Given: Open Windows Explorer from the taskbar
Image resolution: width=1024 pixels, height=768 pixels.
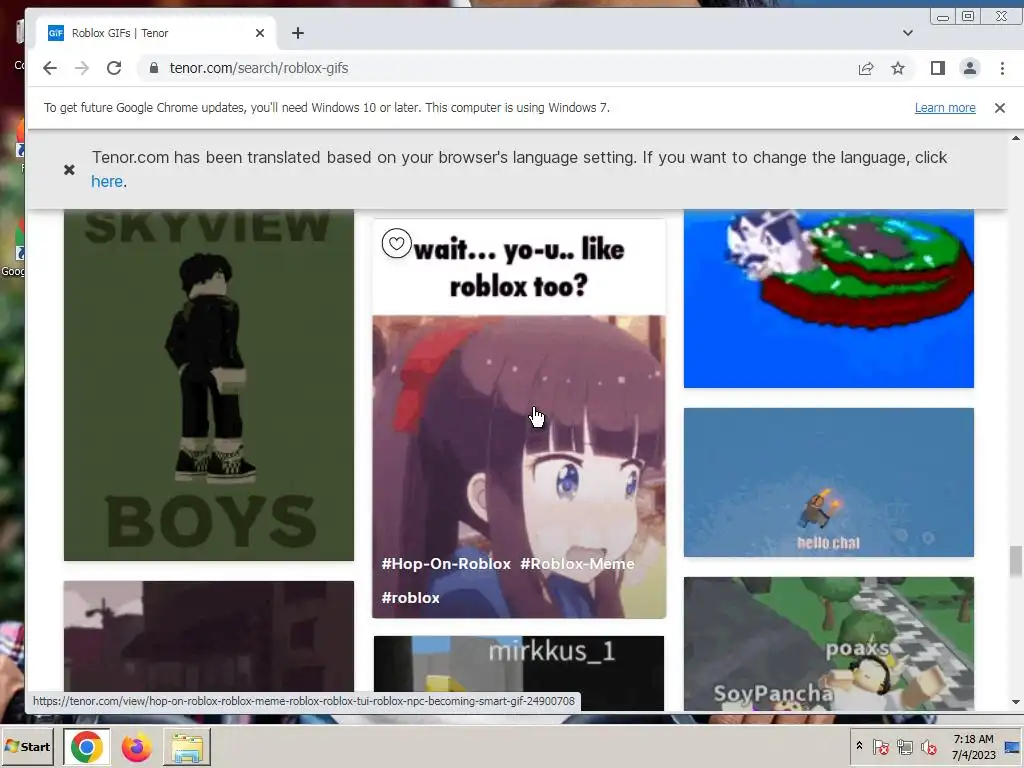Looking at the screenshot, I should point(187,747).
